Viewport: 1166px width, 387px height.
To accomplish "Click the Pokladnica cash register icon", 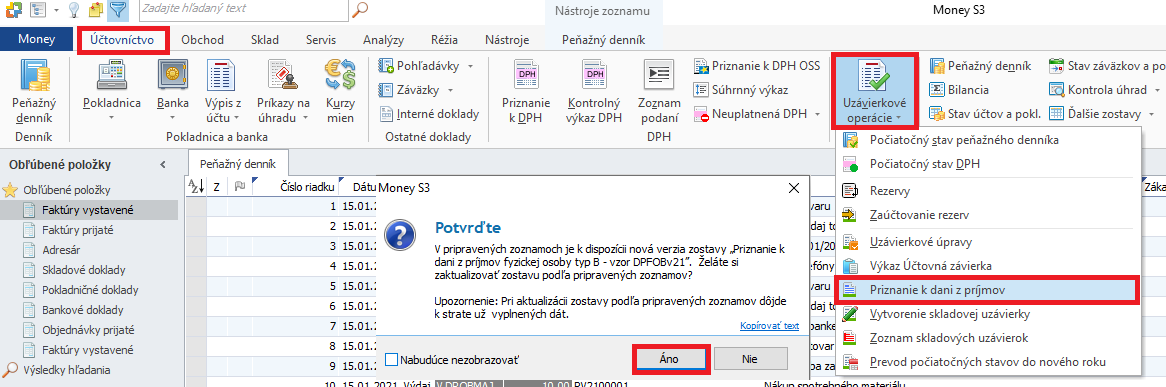I will click(112, 75).
